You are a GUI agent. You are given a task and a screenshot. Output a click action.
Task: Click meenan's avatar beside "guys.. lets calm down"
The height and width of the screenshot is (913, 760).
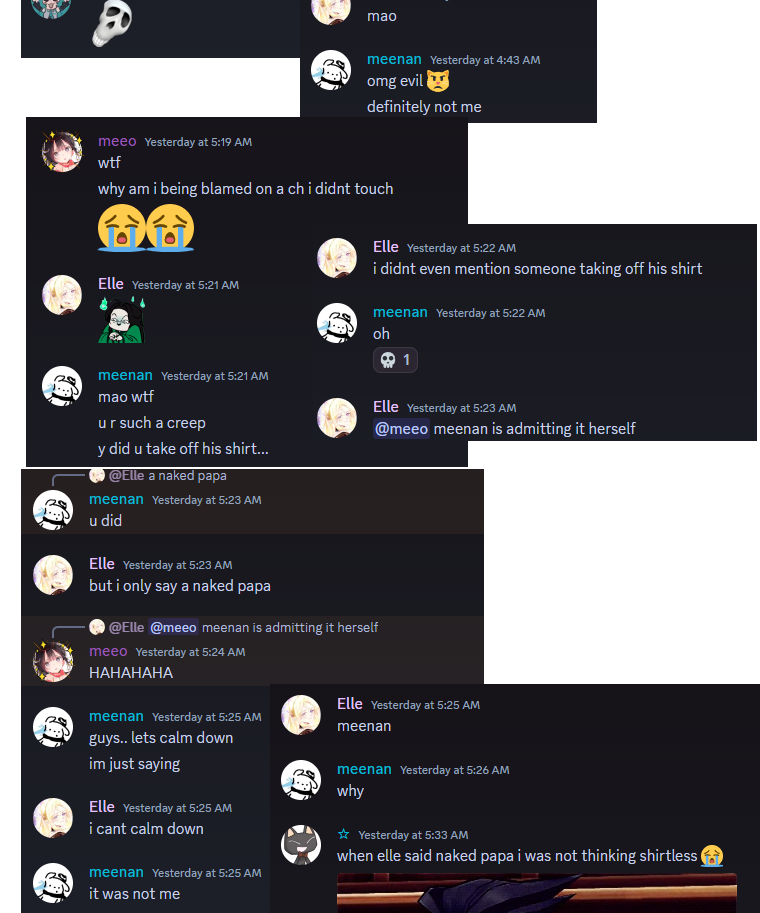[x=53, y=727]
